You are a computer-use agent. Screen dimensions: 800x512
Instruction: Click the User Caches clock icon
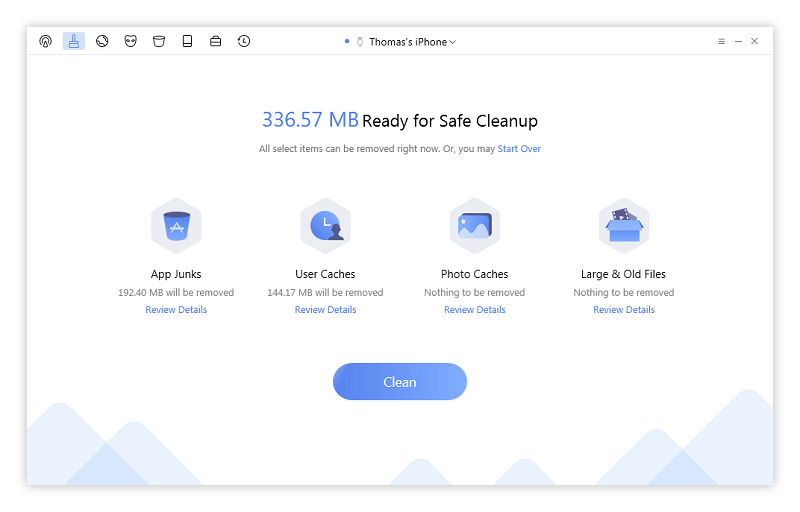point(326,226)
